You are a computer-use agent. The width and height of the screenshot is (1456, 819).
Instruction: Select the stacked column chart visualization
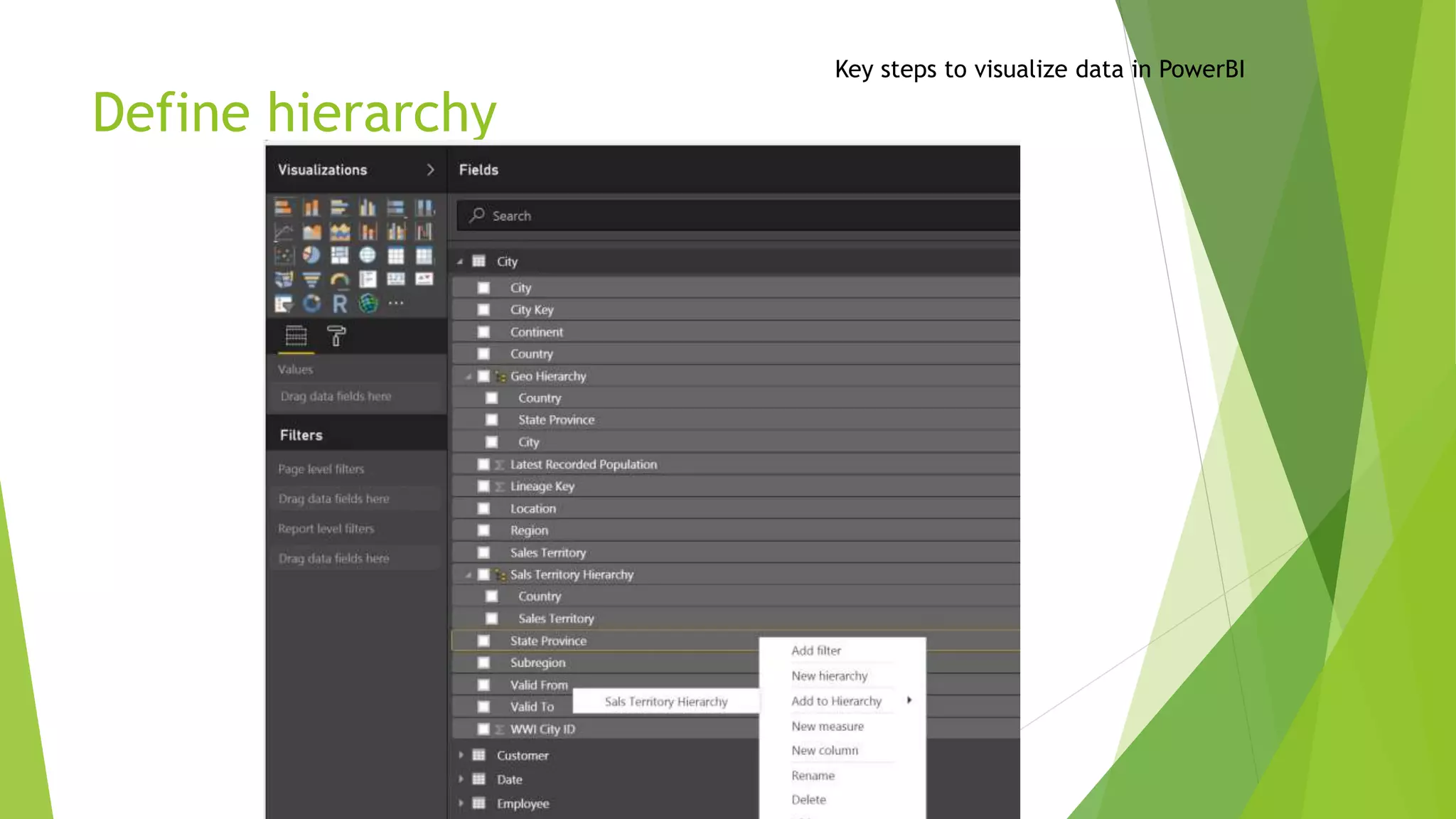(x=311, y=208)
